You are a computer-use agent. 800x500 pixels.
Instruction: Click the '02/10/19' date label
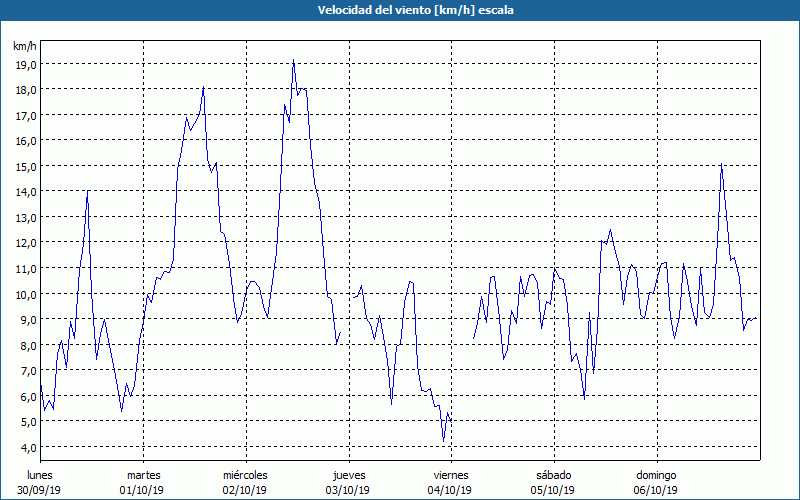pyautogui.click(x=244, y=490)
